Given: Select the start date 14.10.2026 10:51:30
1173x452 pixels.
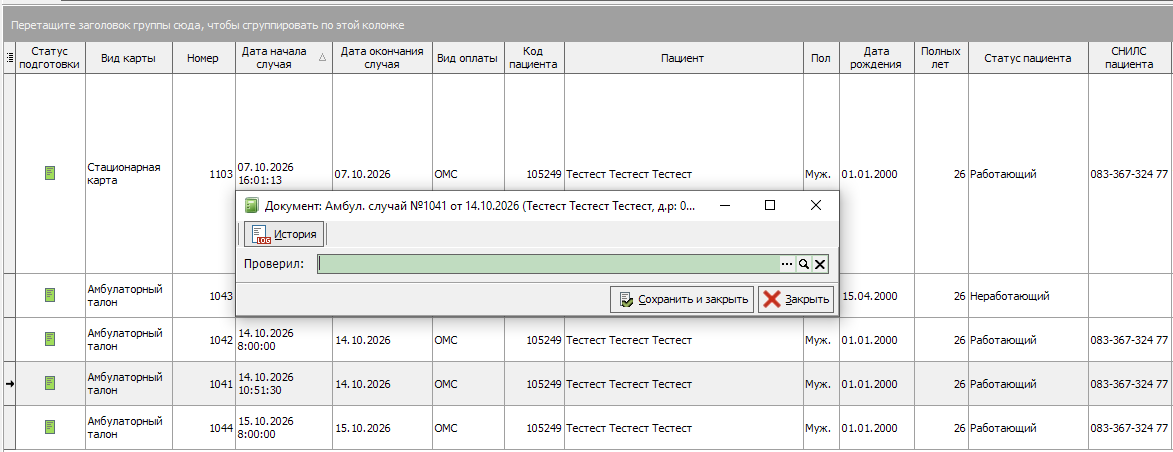Looking at the screenshot, I should click(284, 384).
